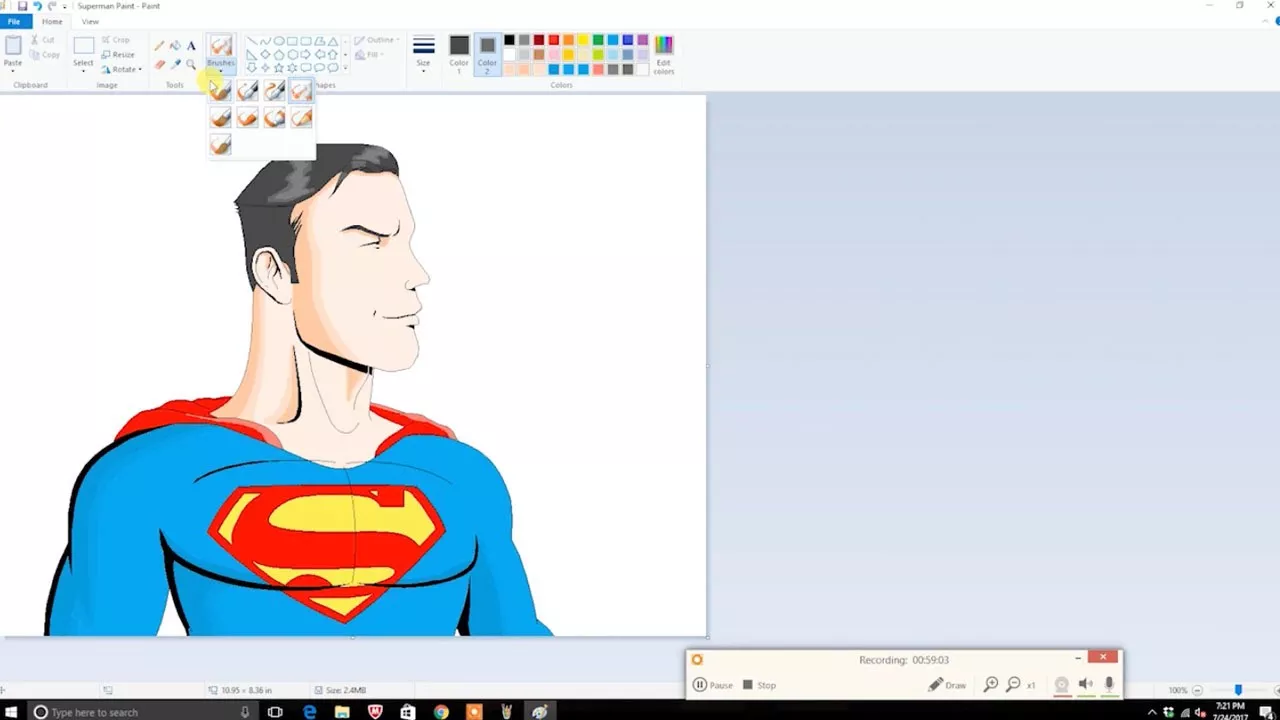Click Save icon in quick access toolbar

[x=22, y=6]
